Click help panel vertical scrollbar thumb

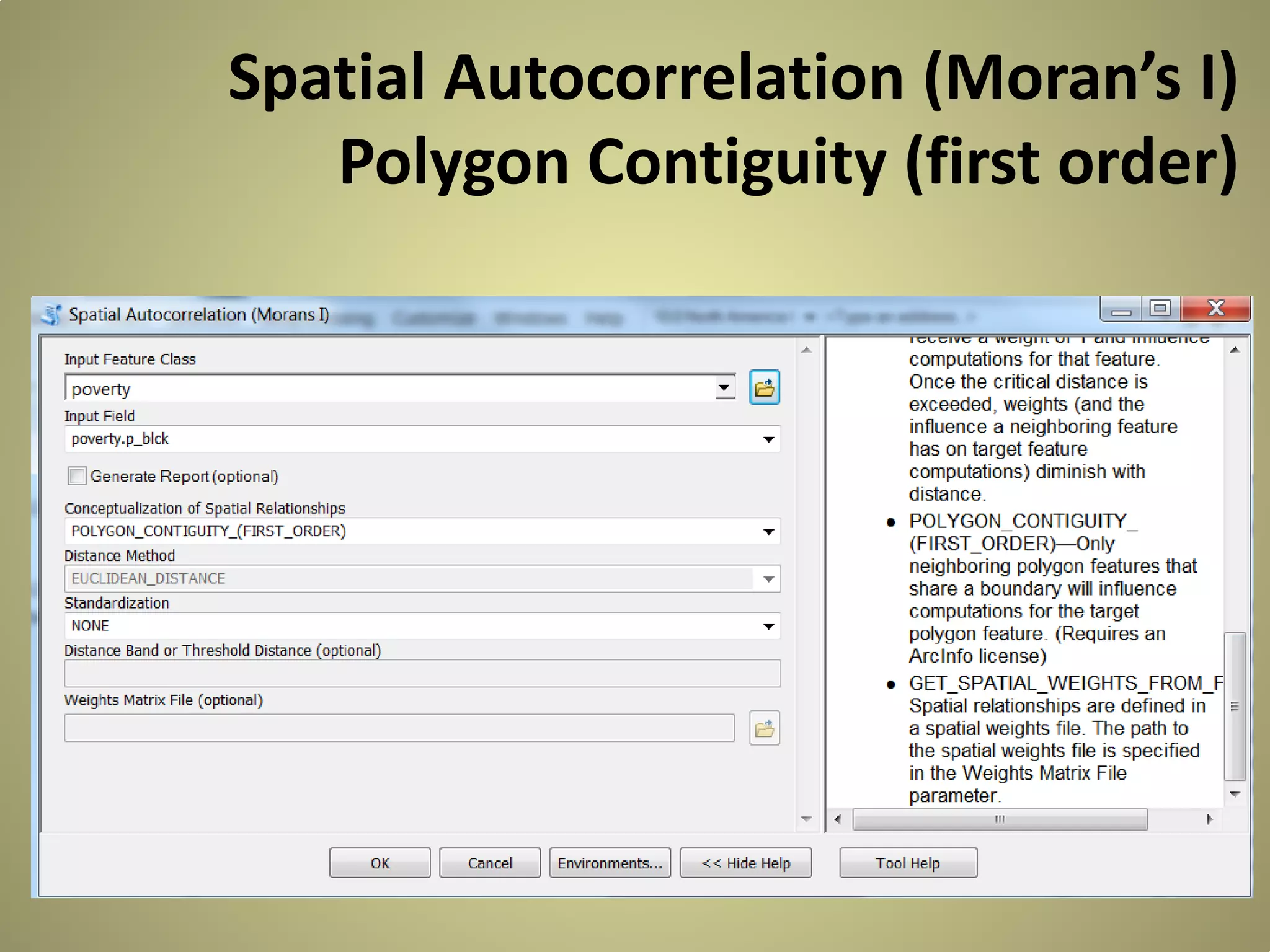(x=1235, y=707)
